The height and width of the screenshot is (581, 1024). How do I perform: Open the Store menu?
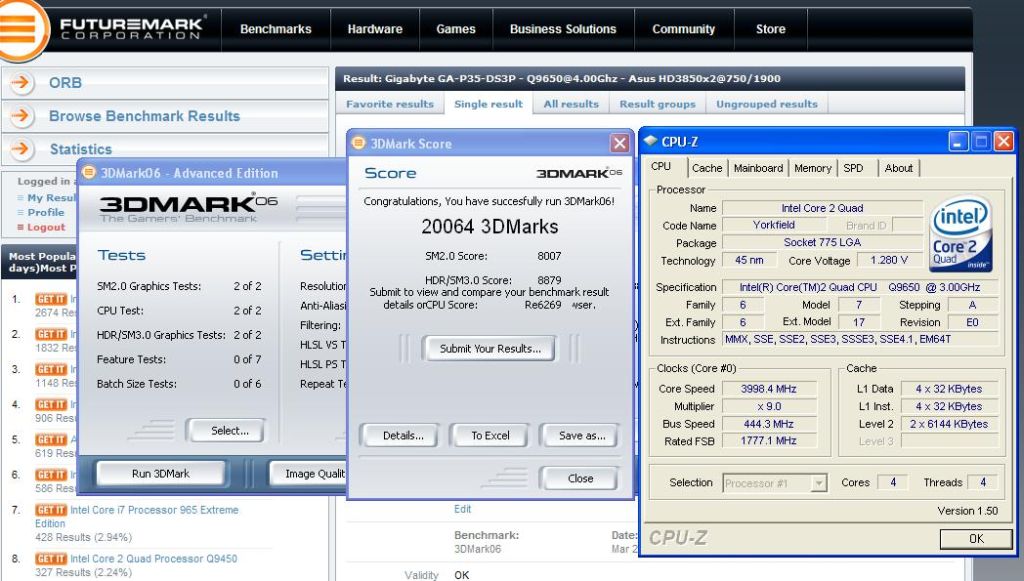coord(771,29)
